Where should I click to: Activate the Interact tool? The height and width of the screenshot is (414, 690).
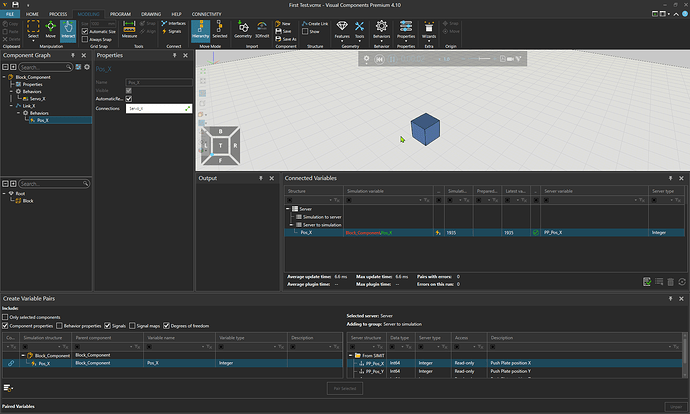69,32
